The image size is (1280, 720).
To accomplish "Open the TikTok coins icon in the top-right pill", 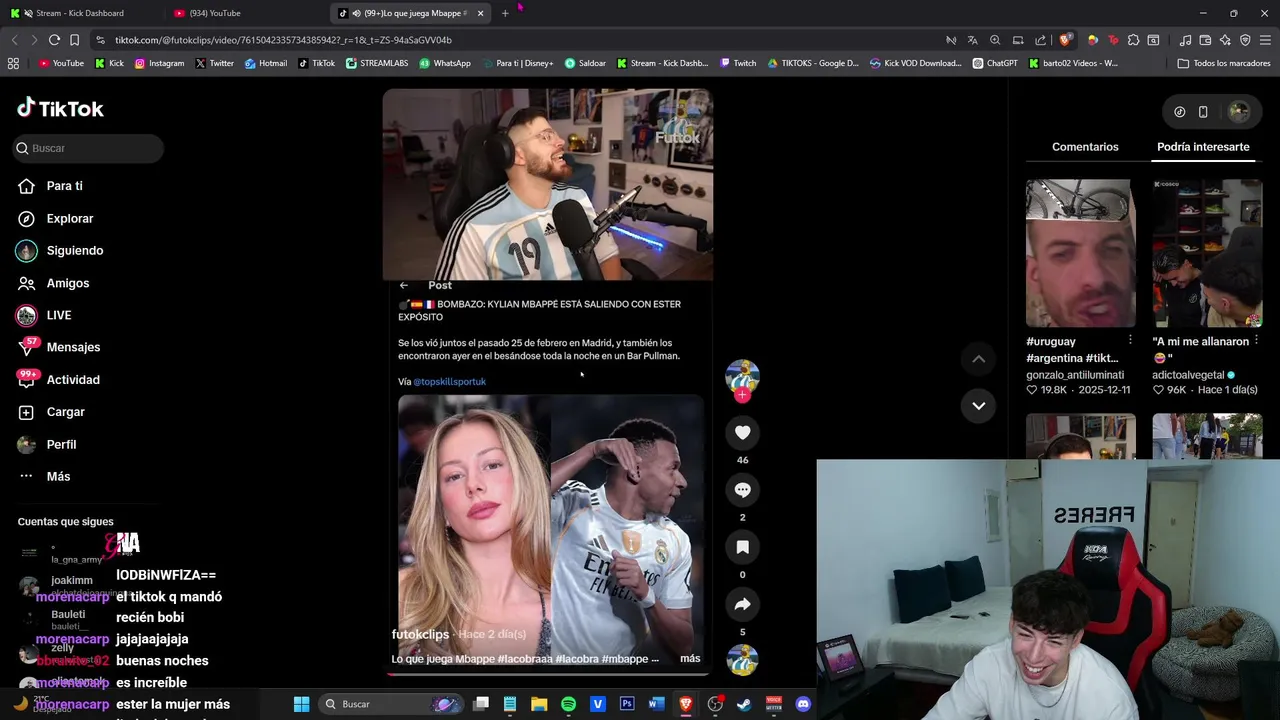I will pos(1179,112).
